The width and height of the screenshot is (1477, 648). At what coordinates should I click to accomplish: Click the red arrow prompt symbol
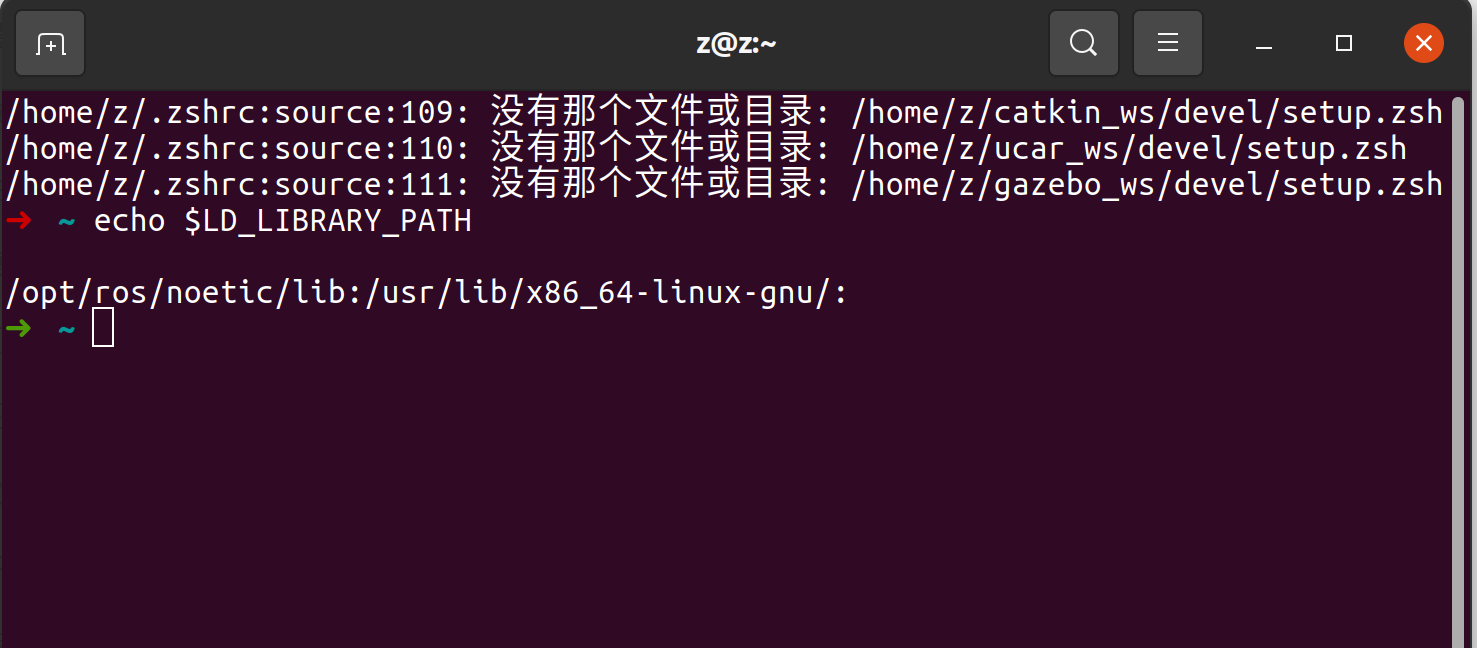coord(18,221)
